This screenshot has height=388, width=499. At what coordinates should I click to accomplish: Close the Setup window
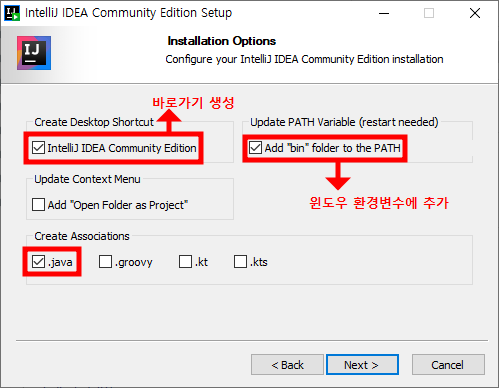475,13
